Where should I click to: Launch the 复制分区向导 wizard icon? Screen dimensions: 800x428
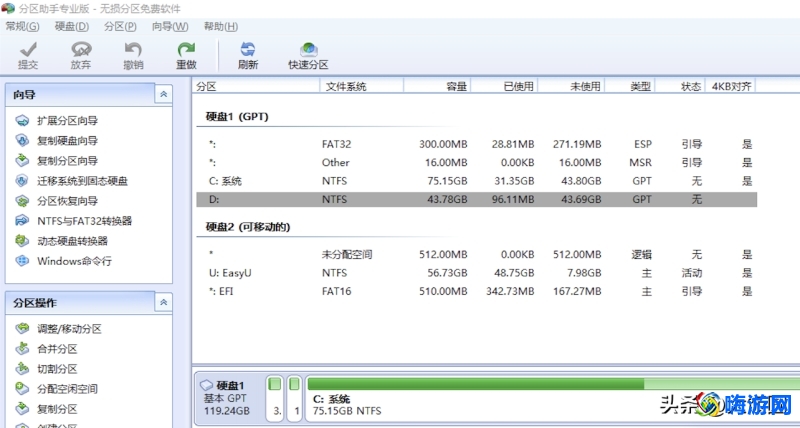[x=22, y=161]
